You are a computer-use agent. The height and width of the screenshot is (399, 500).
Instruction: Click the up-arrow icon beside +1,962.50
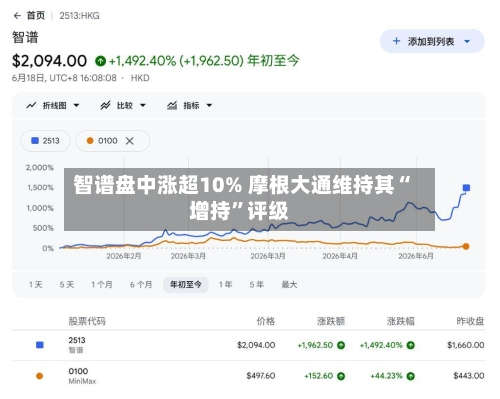pyautogui.click(x=341, y=345)
